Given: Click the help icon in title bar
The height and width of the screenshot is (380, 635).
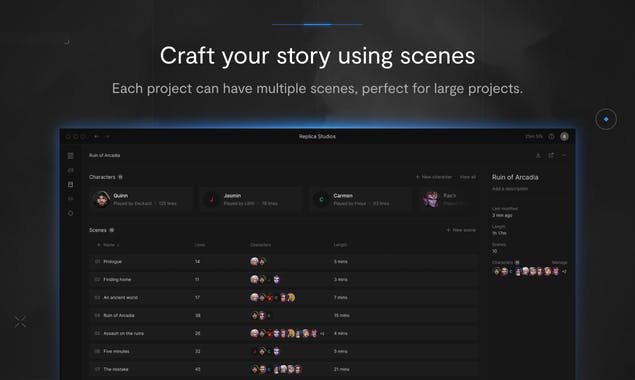Looking at the screenshot, I should pos(551,137).
